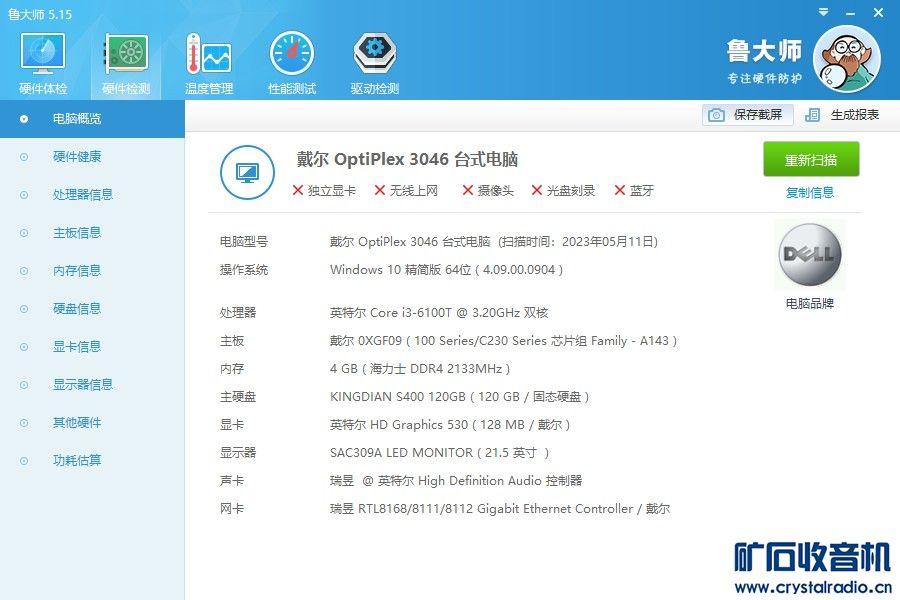The image size is (900, 600).
Task: Click the blue desktop computer circle icon
Action: point(247,172)
